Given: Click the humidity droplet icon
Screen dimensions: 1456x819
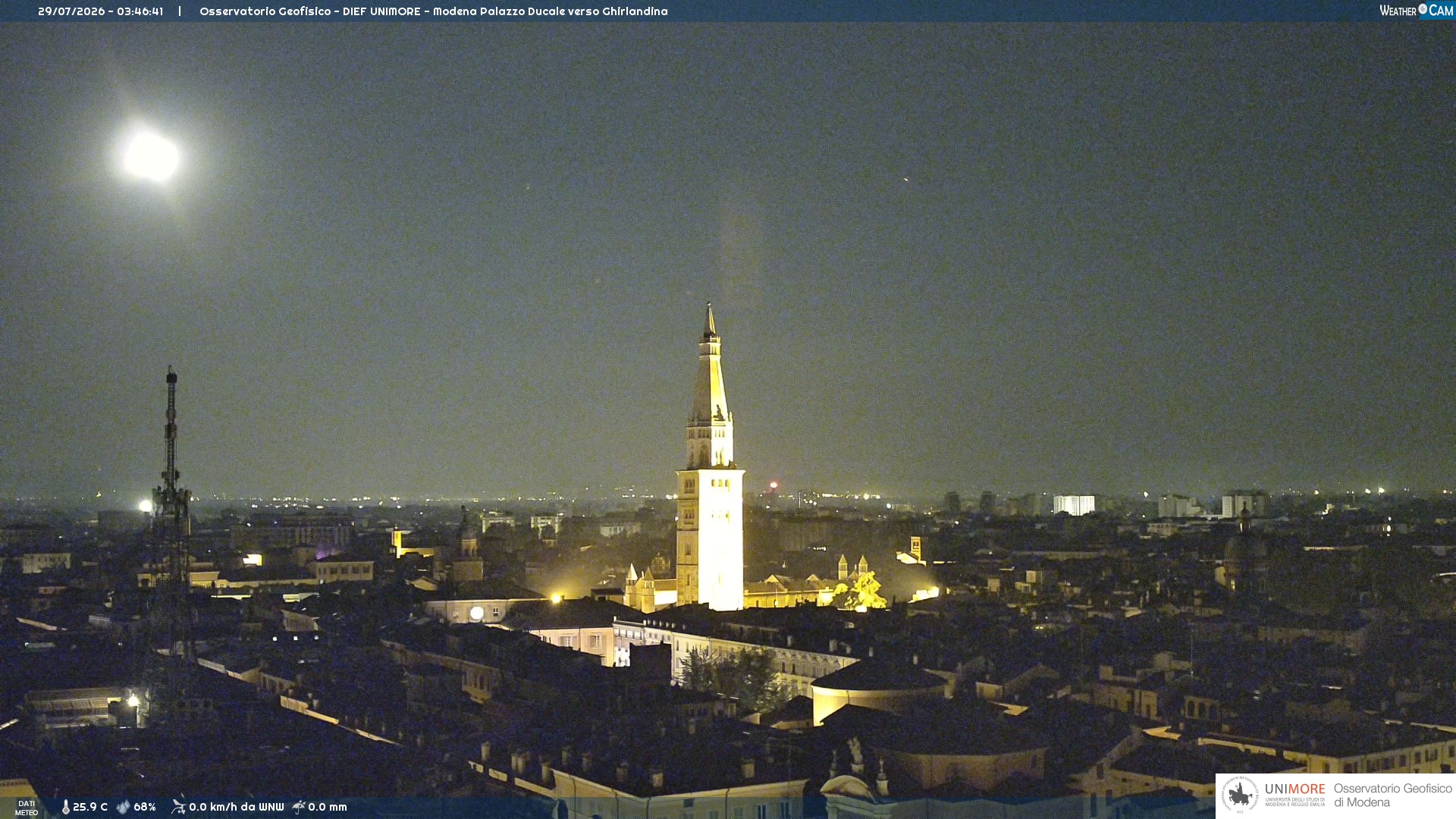Looking at the screenshot, I should [x=123, y=807].
